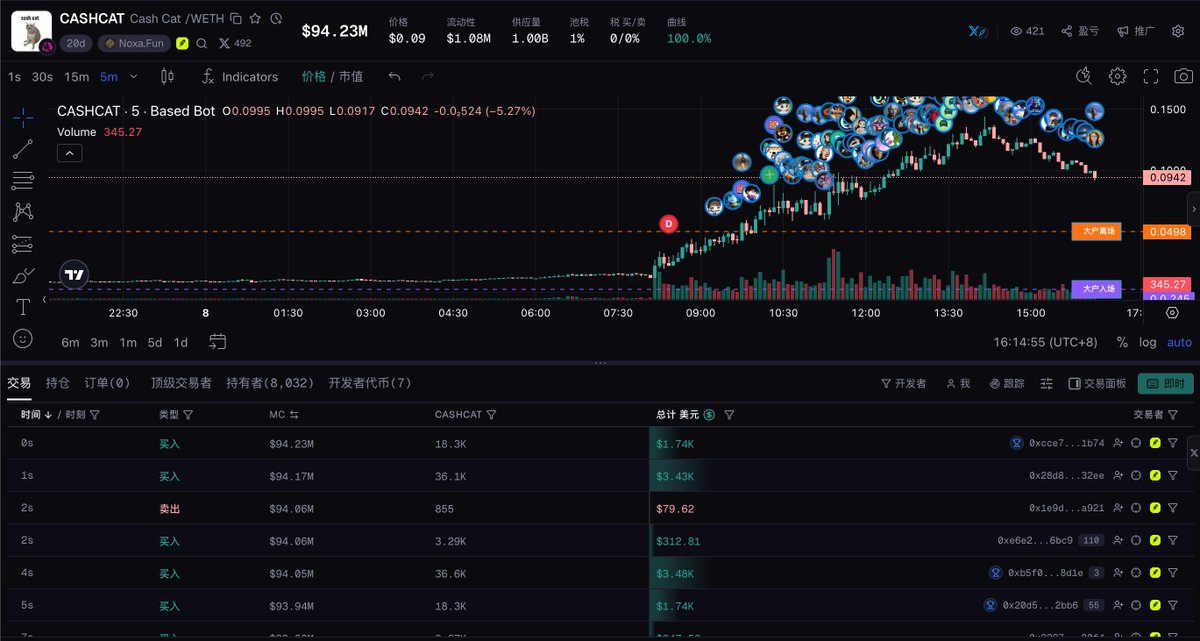This screenshot has height=641, width=1200.
Task: Select the 1s timeframe
Action: pos(14,77)
